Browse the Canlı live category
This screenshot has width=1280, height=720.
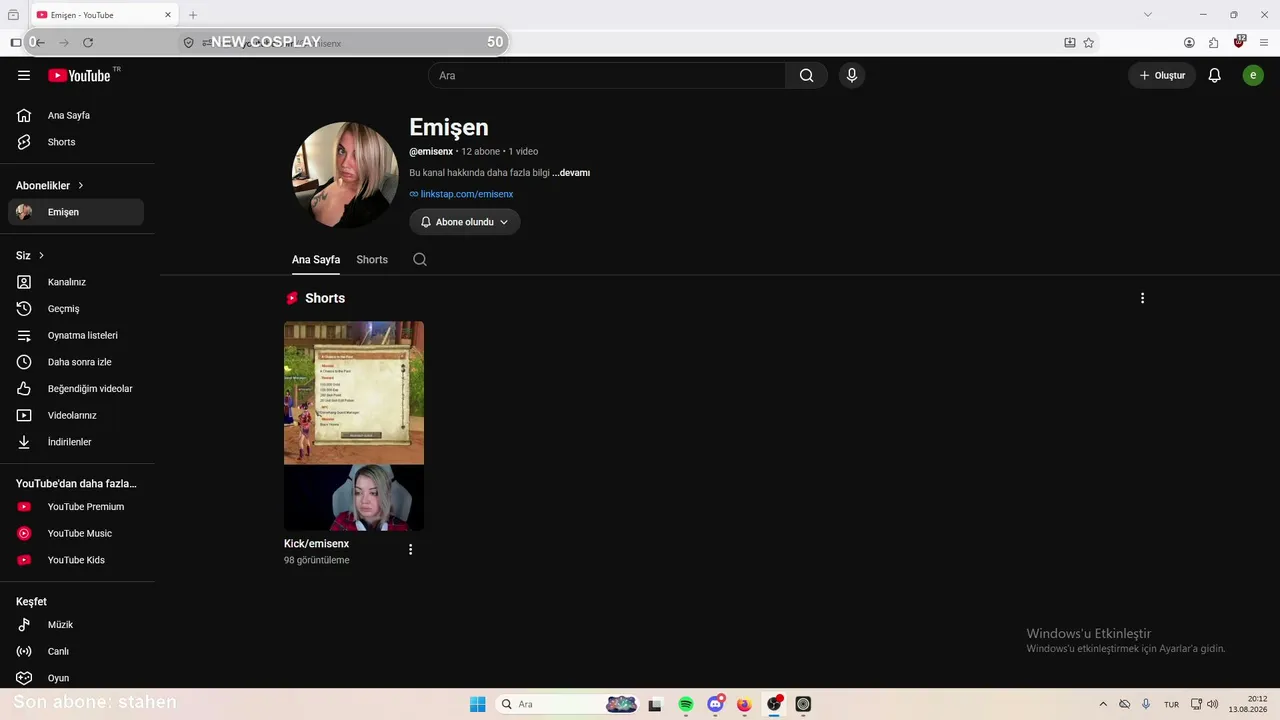76,651
